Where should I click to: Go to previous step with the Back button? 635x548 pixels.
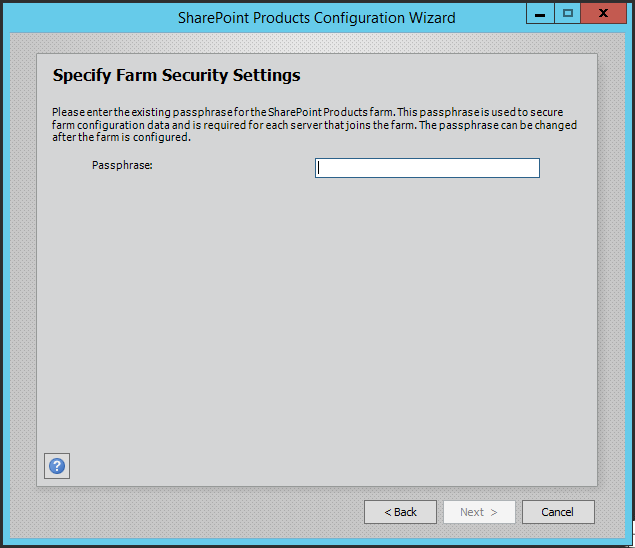[400, 512]
